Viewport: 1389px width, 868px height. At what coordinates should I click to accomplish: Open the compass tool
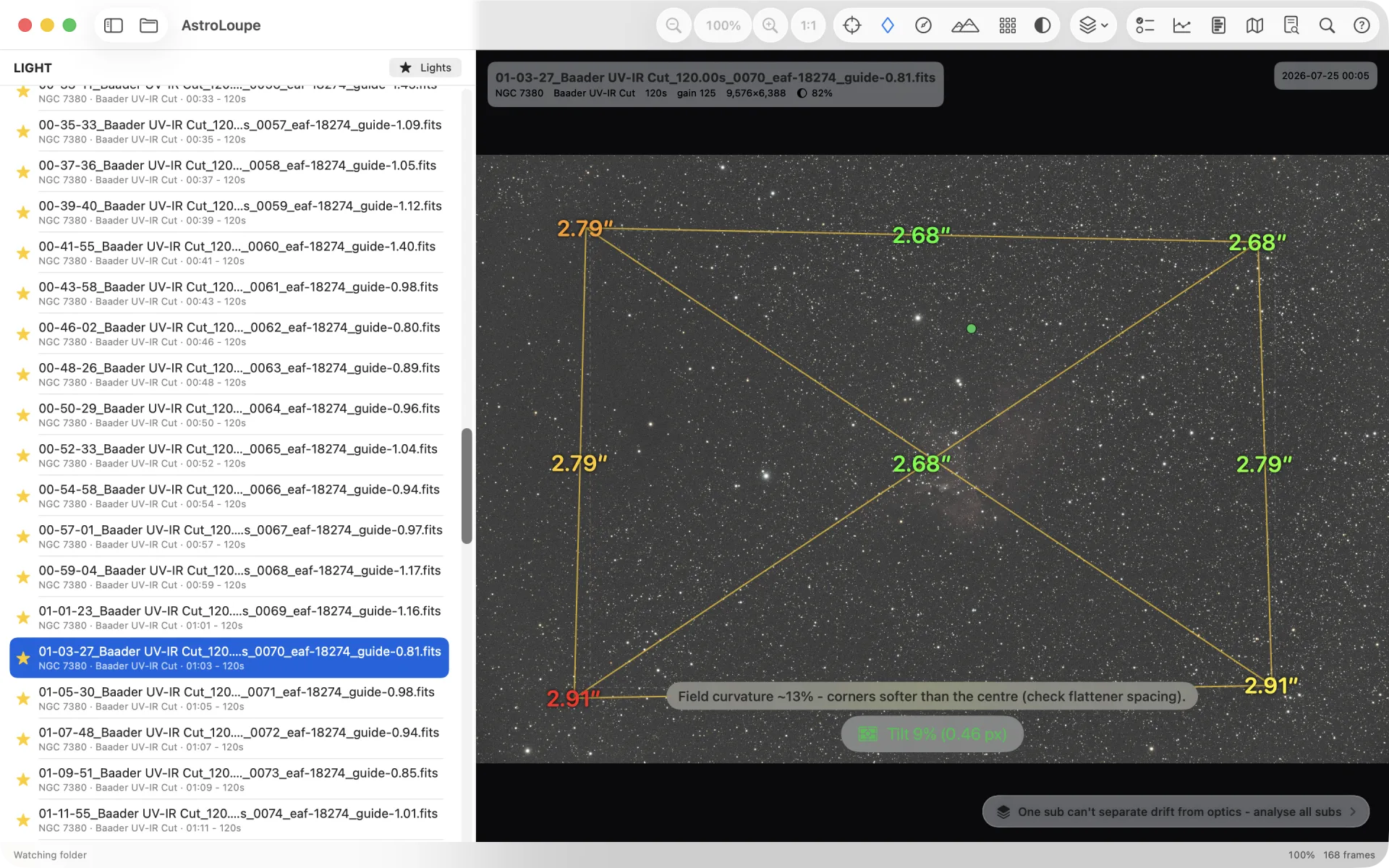(x=923, y=25)
